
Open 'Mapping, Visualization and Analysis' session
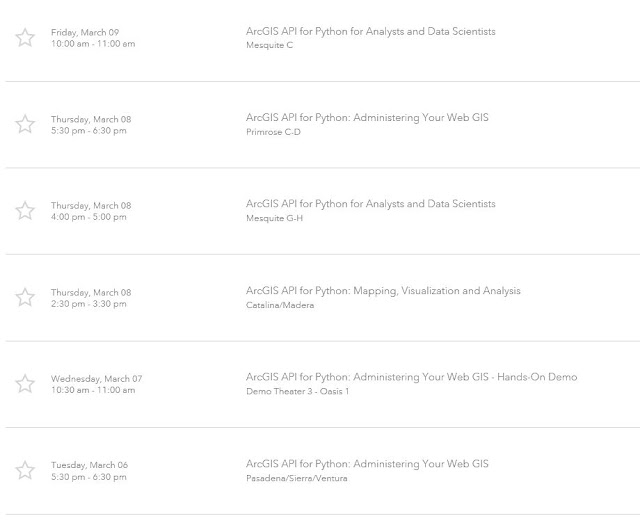pos(383,291)
